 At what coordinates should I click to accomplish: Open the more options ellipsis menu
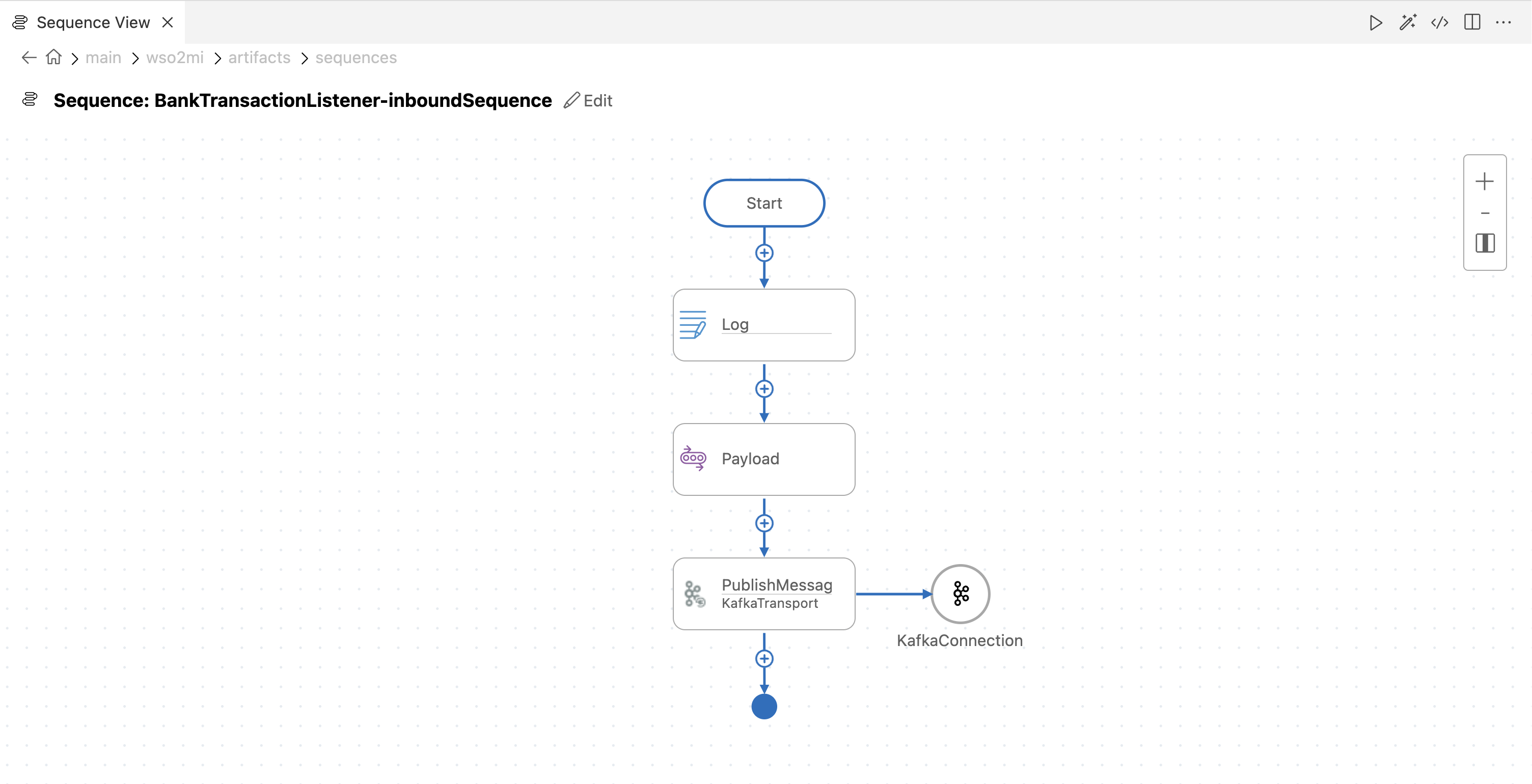[x=1504, y=22]
